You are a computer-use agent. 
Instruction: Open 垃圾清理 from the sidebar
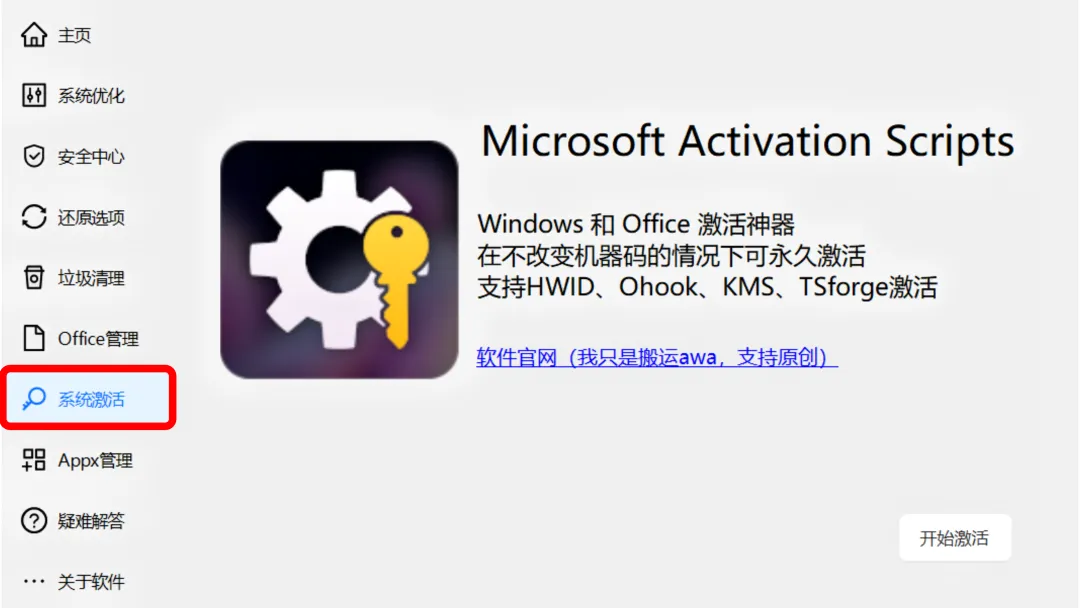pos(91,278)
